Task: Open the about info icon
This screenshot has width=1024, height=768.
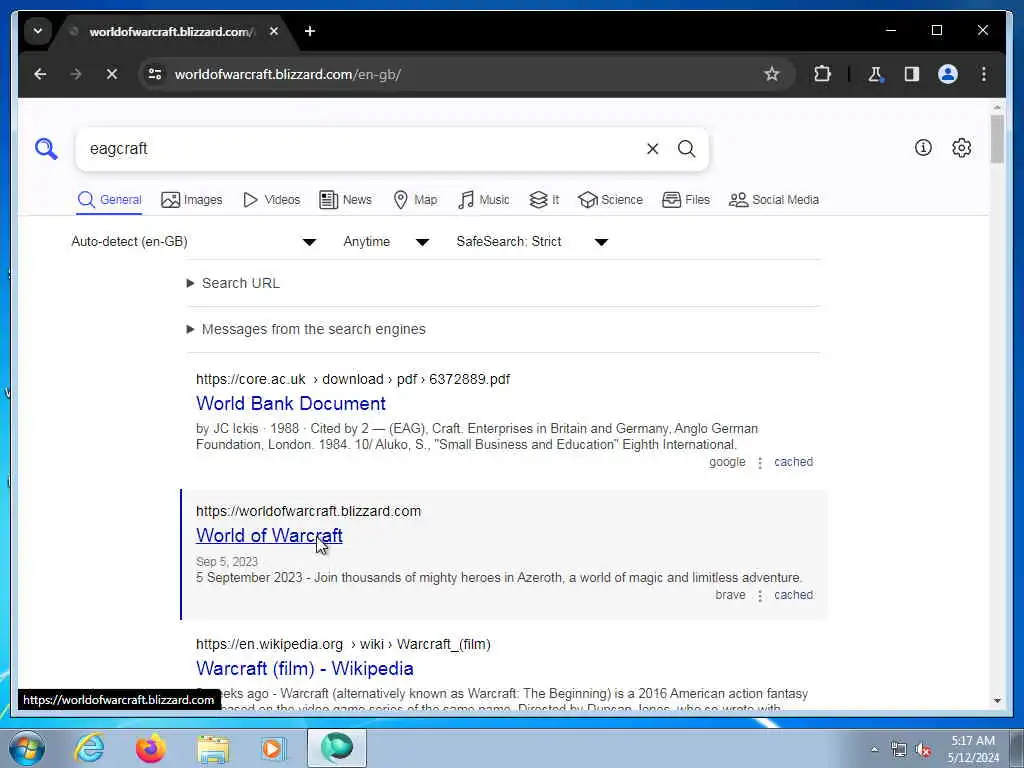Action: coord(923,148)
